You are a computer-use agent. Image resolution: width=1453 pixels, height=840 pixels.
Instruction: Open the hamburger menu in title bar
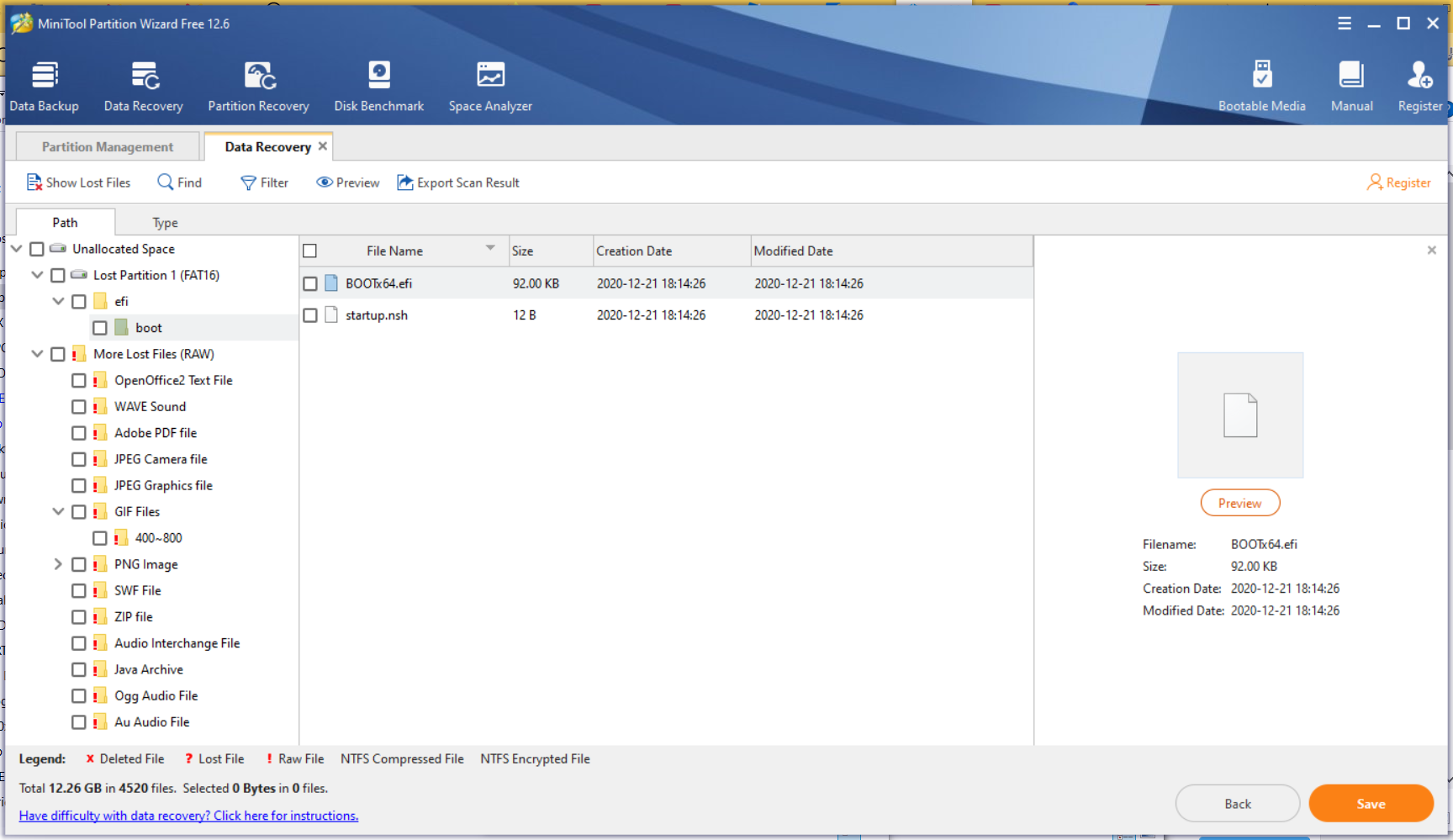click(1345, 24)
